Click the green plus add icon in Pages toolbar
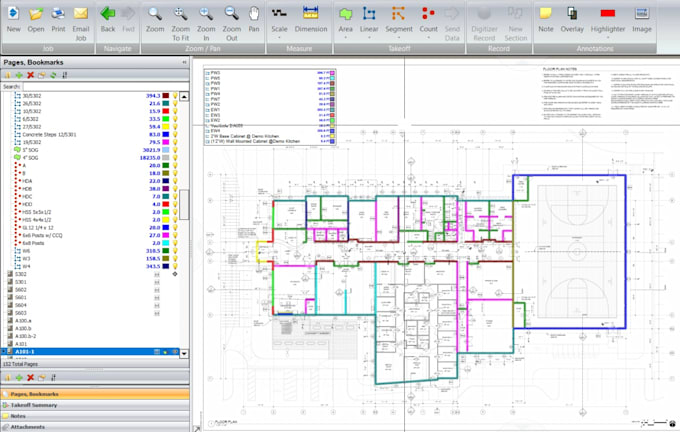Viewport: 680px width, 432px height. pyautogui.click(x=19, y=75)
